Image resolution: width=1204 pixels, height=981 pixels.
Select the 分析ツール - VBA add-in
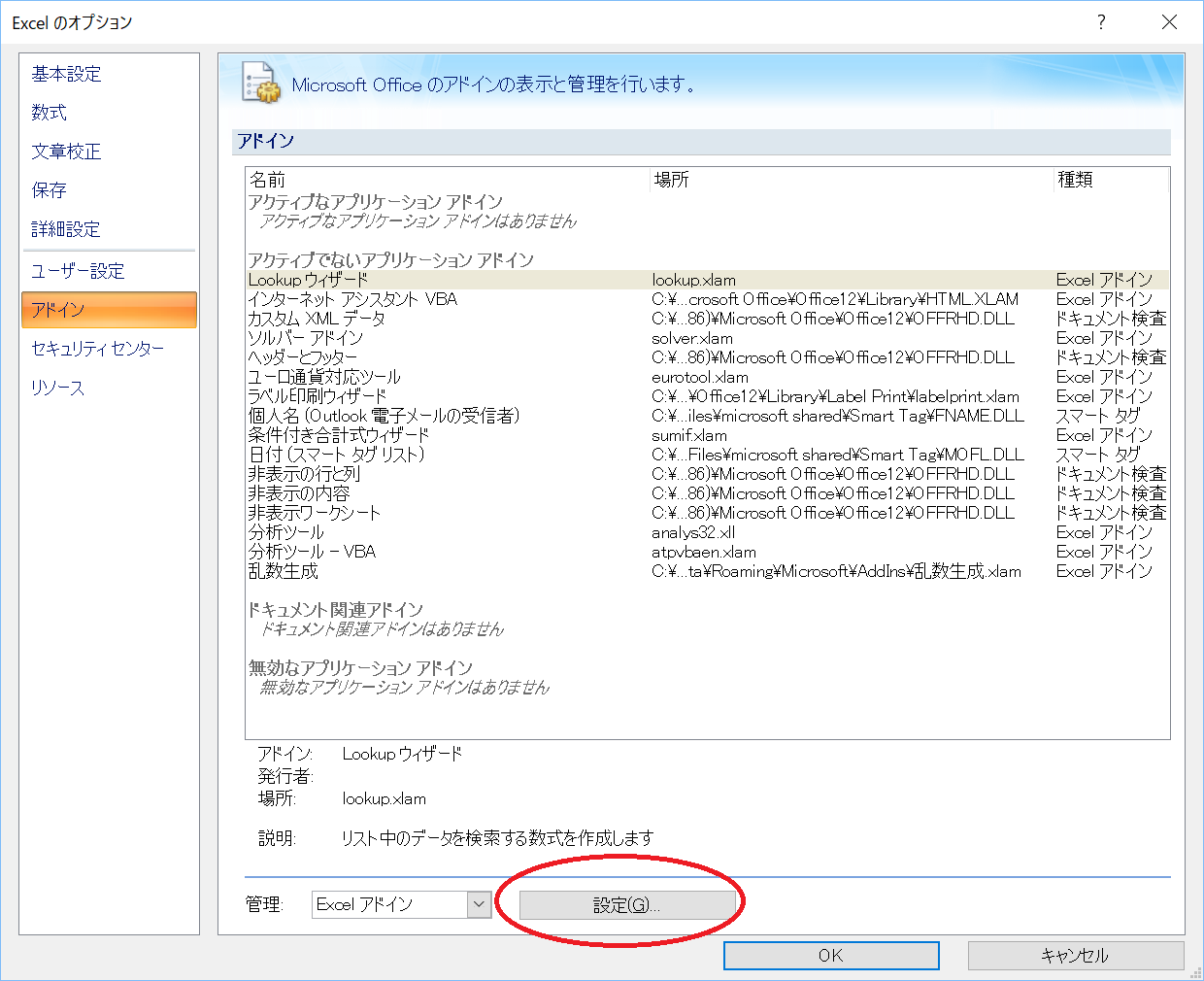(x=708, y=552)
